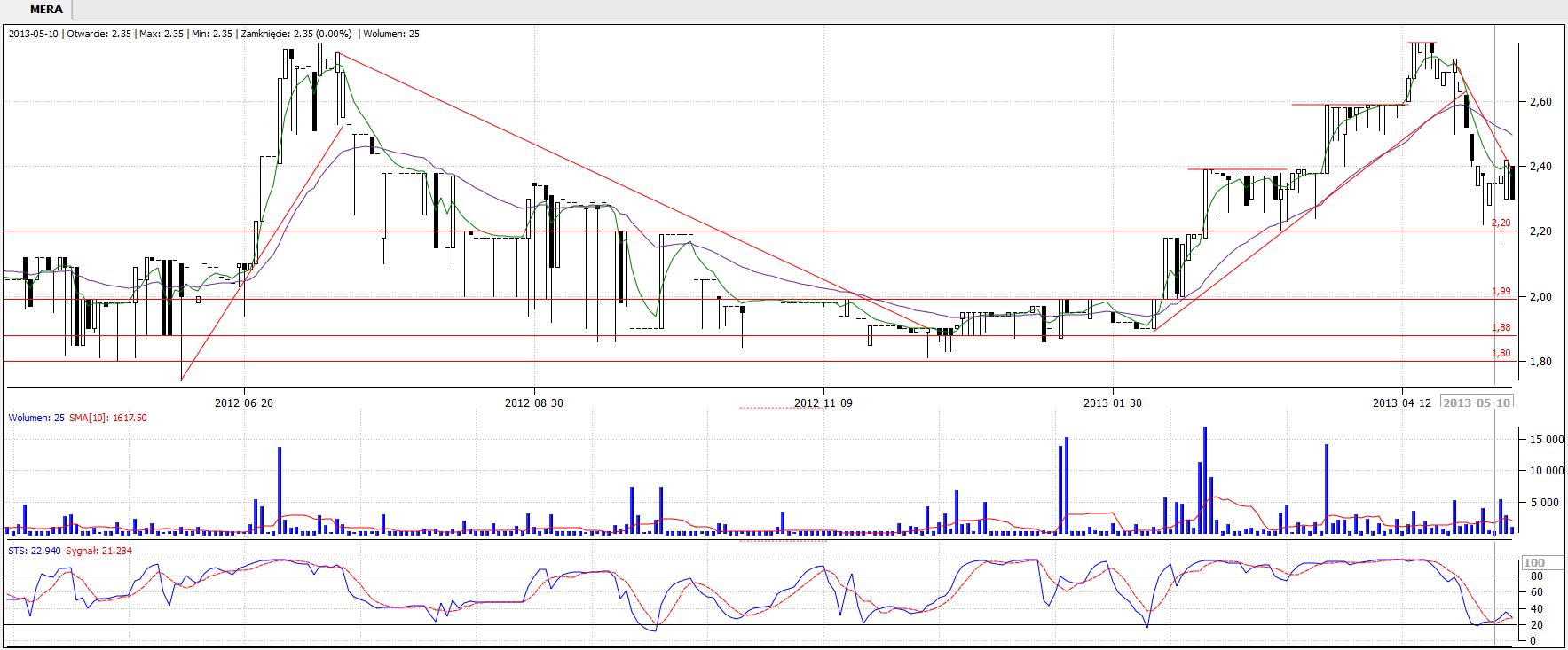Click the red 1,88 support level label

pyautogui.click(x=1501, y=328)
